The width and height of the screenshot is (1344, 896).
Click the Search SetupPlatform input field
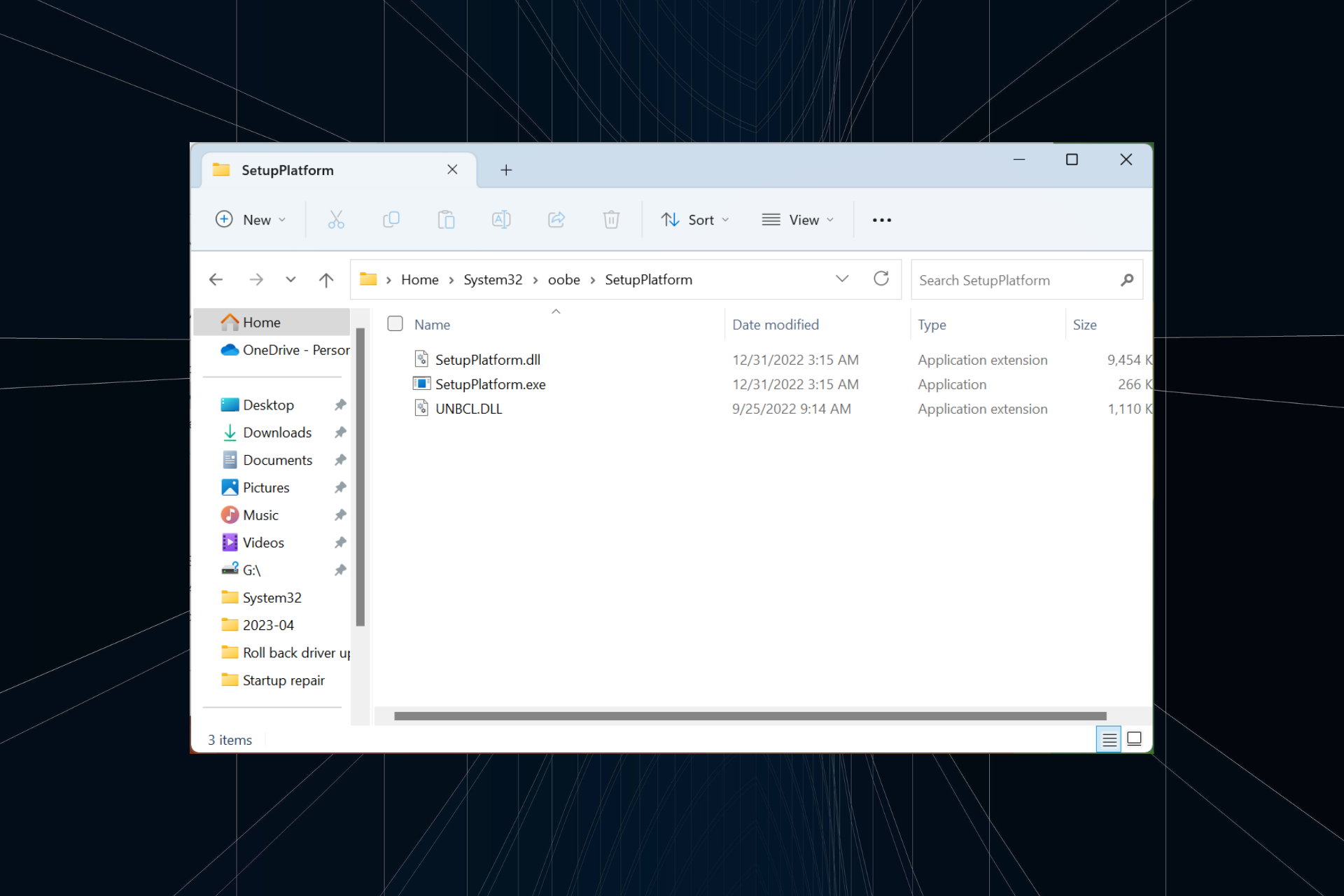pyautogui.click(x=1012, y=279)
